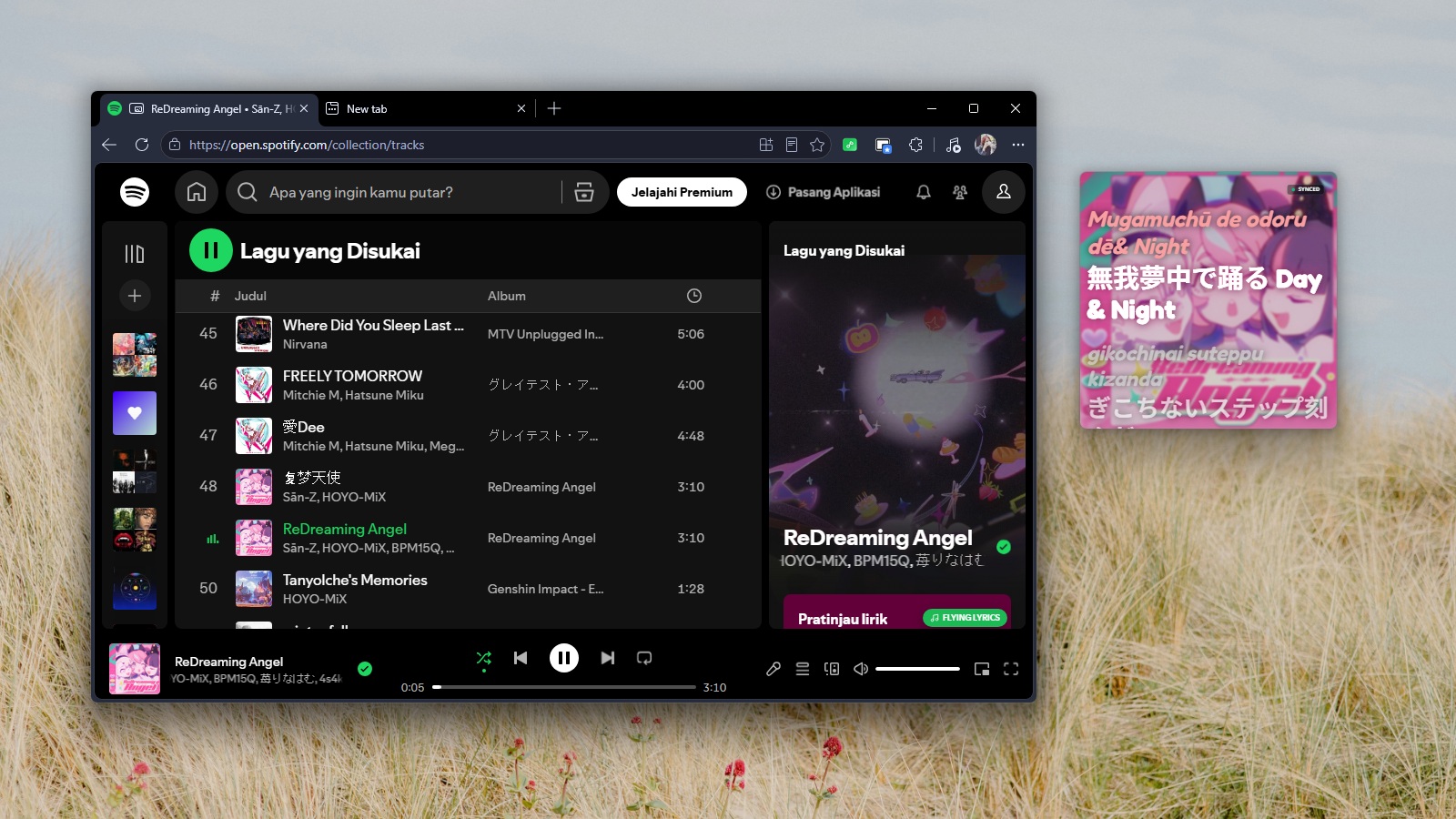Image resolution: width=1456 pixels, height=819 pixels.
Task: Enter full screen mode icon
Action: coord(1011,669)
